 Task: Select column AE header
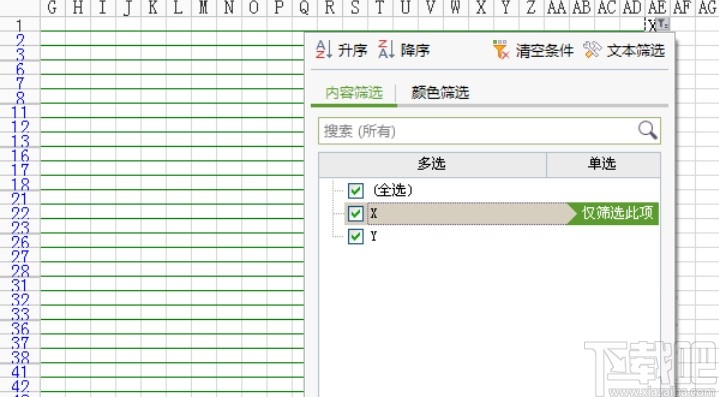tap(657, 7)
